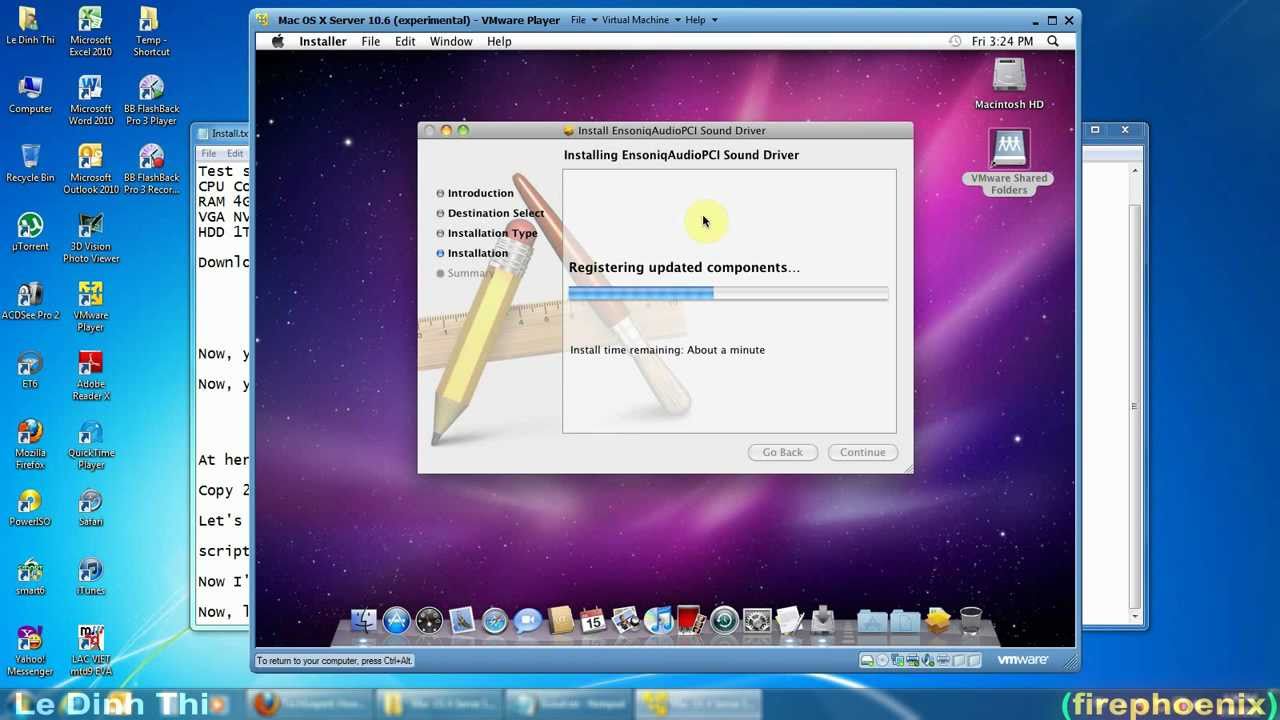Screen dimensions: 1280x720
Task: Open Mozilla Firefox desktop shortcut
Action: tap(30, 444)
